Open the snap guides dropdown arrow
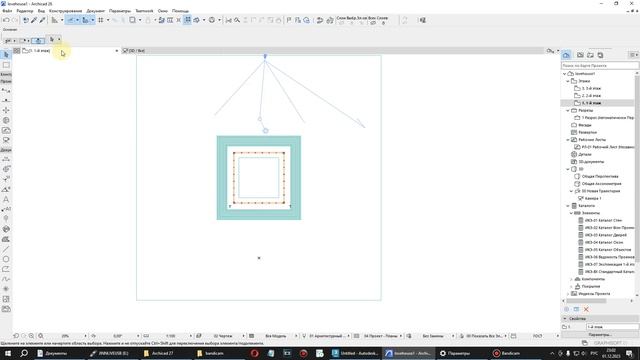 coord(93,20)
